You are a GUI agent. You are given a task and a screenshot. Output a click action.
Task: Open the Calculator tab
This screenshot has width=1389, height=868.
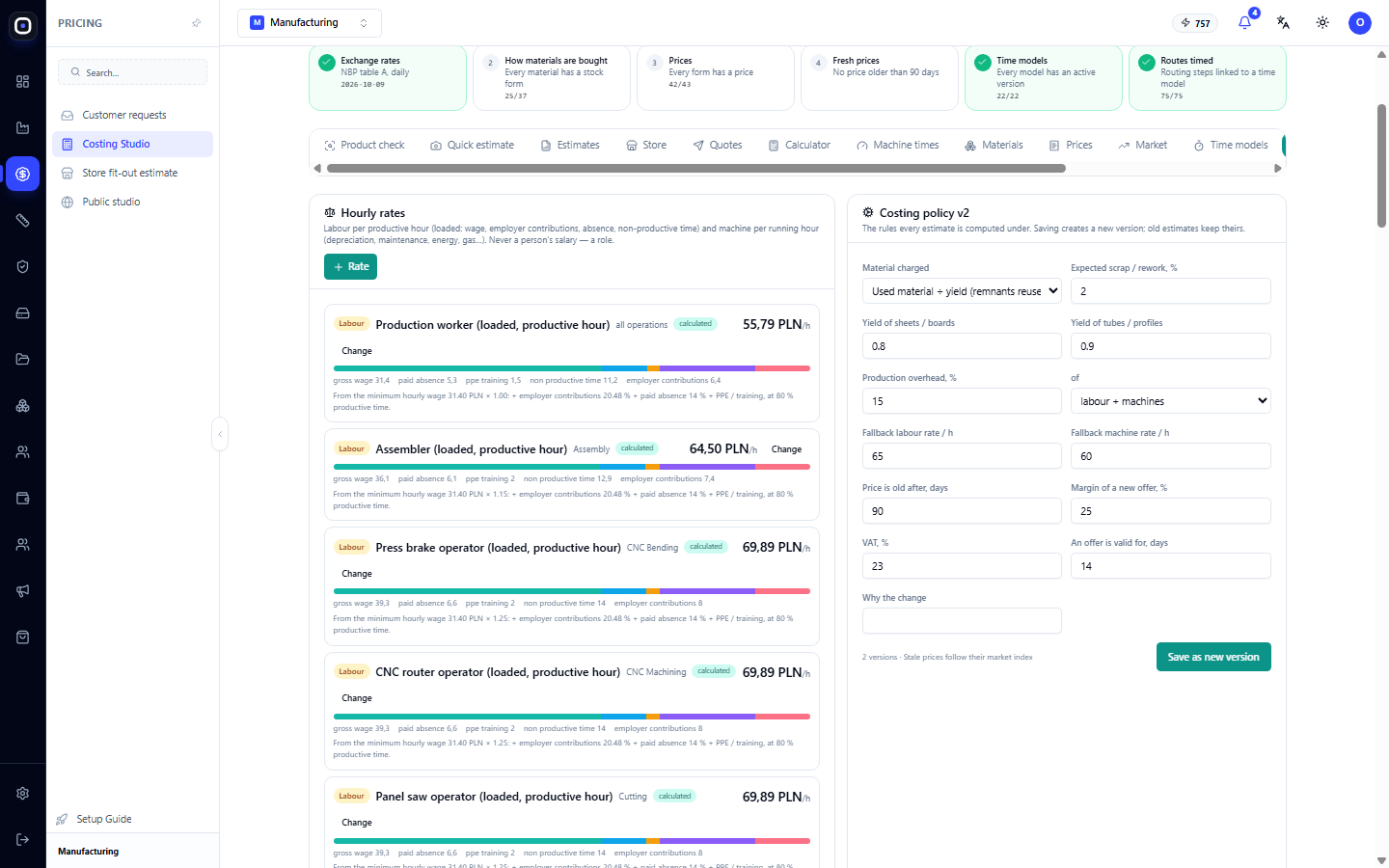tap(800, 145)
